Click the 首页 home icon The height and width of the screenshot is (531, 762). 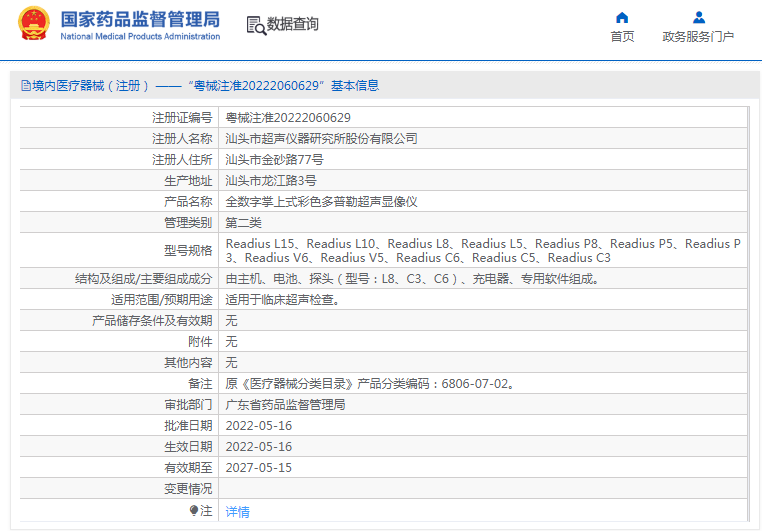coord(622,18)
